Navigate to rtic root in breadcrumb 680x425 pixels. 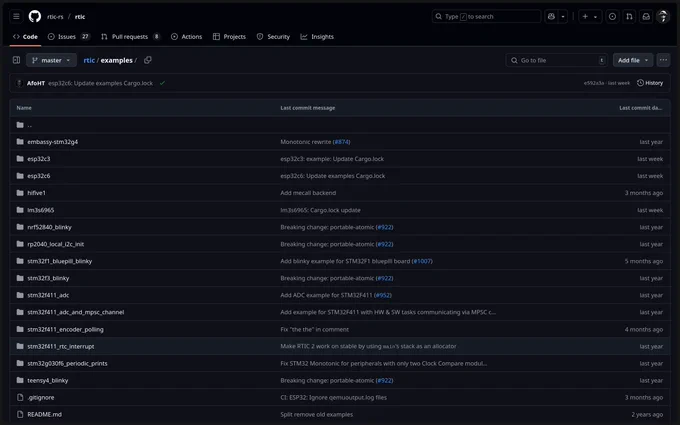pos(89,60)
